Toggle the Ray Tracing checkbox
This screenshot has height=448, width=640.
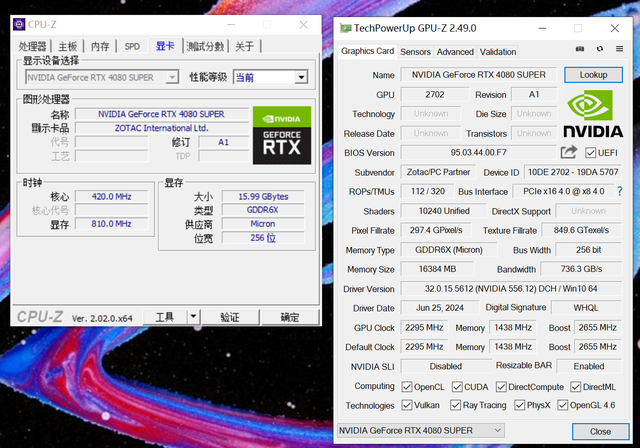(x=456, y=405)
